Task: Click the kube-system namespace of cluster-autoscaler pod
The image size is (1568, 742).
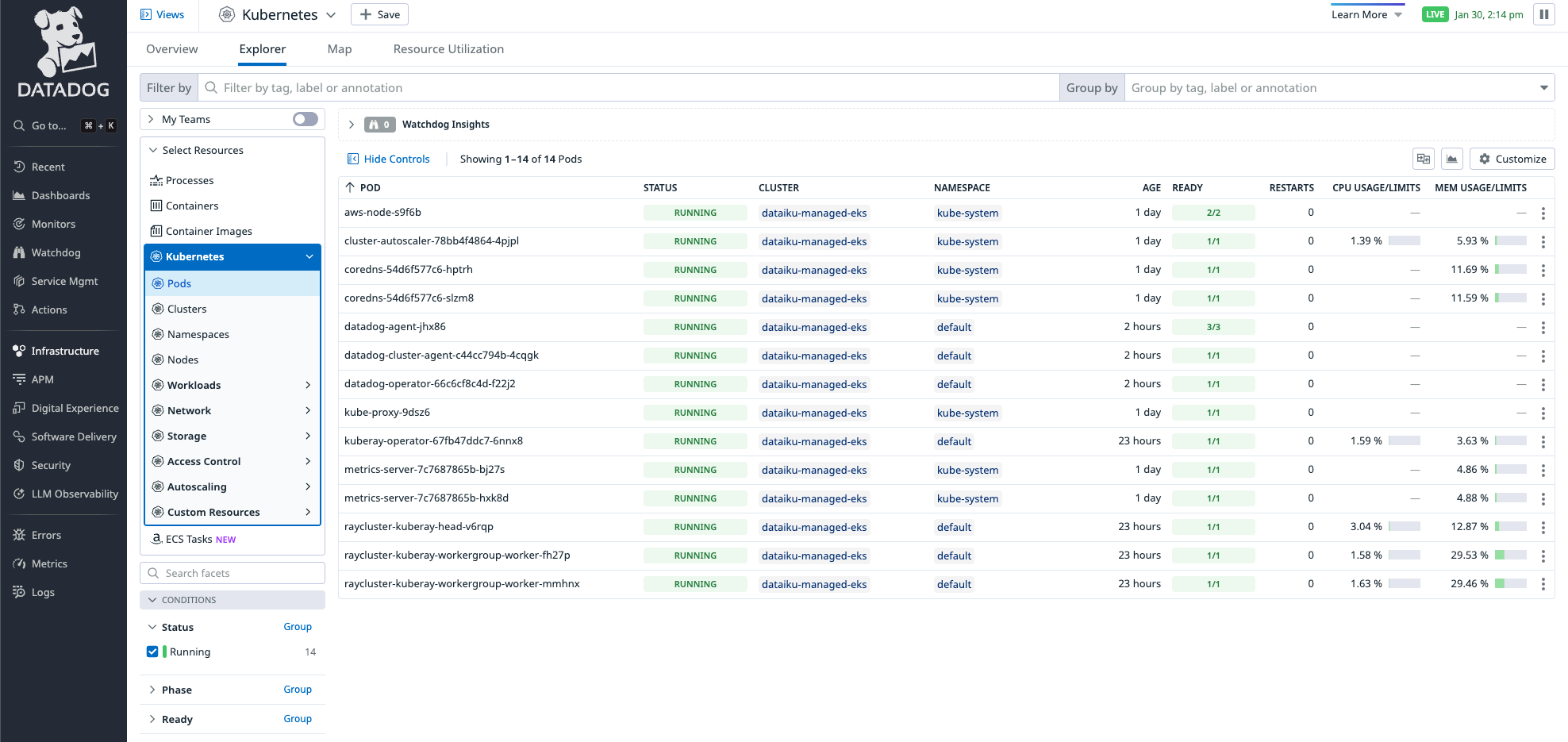Action: point(967,241)
